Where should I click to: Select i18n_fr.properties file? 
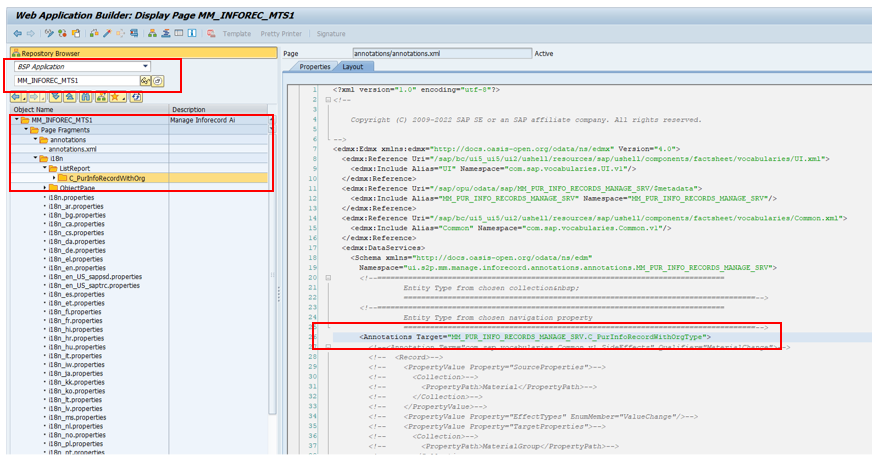76,321
